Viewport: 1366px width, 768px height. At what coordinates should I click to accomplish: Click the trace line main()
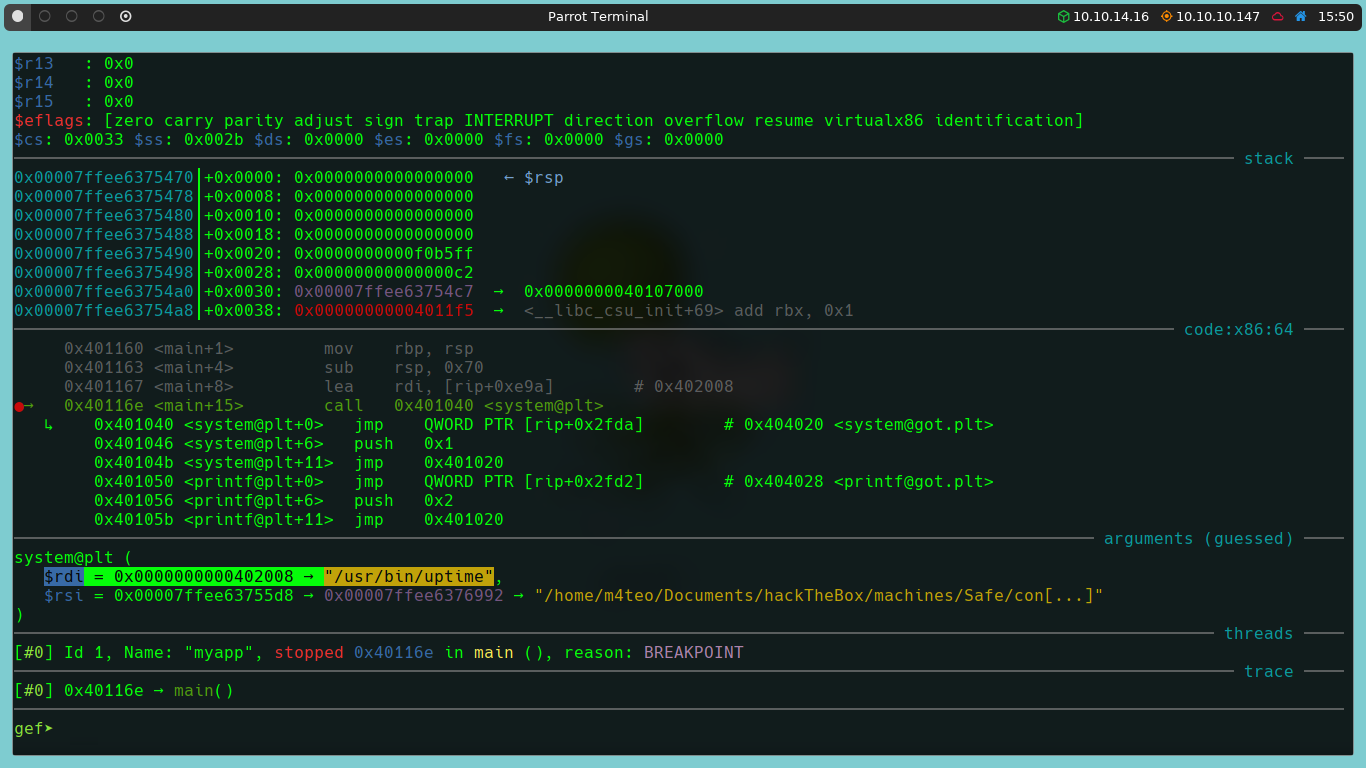click(204, 690)
